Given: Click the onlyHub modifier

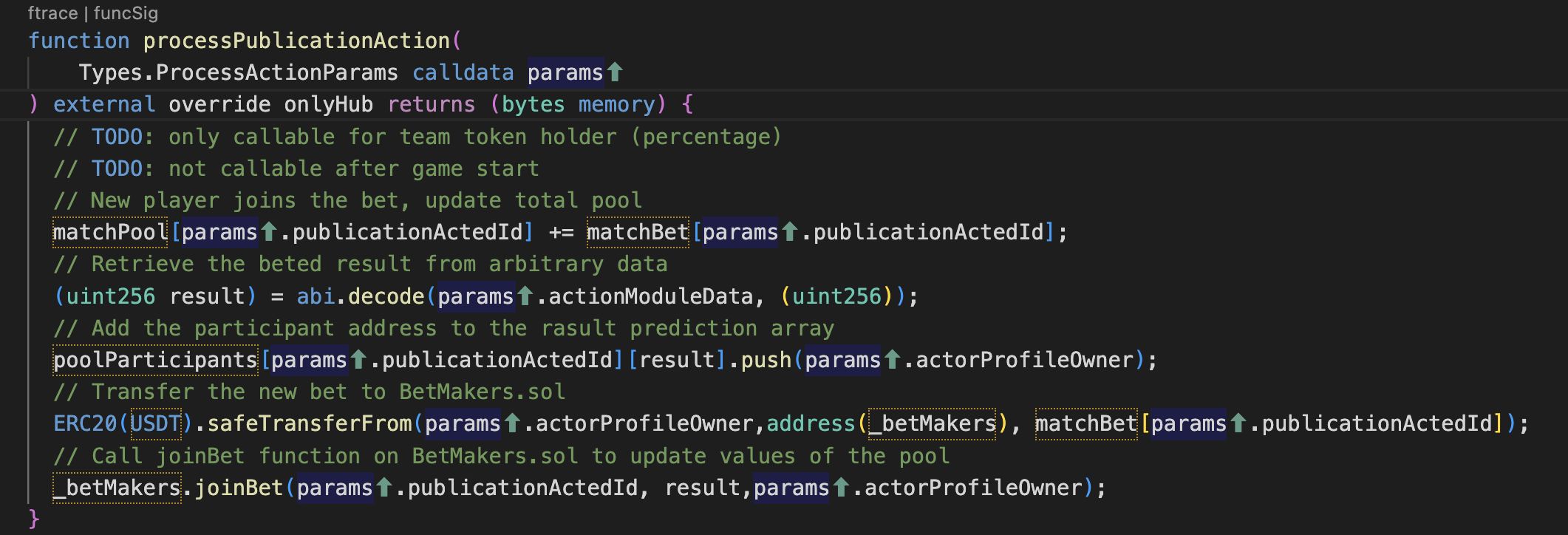Looking at the screenshot, I should (x=328, y=104).
